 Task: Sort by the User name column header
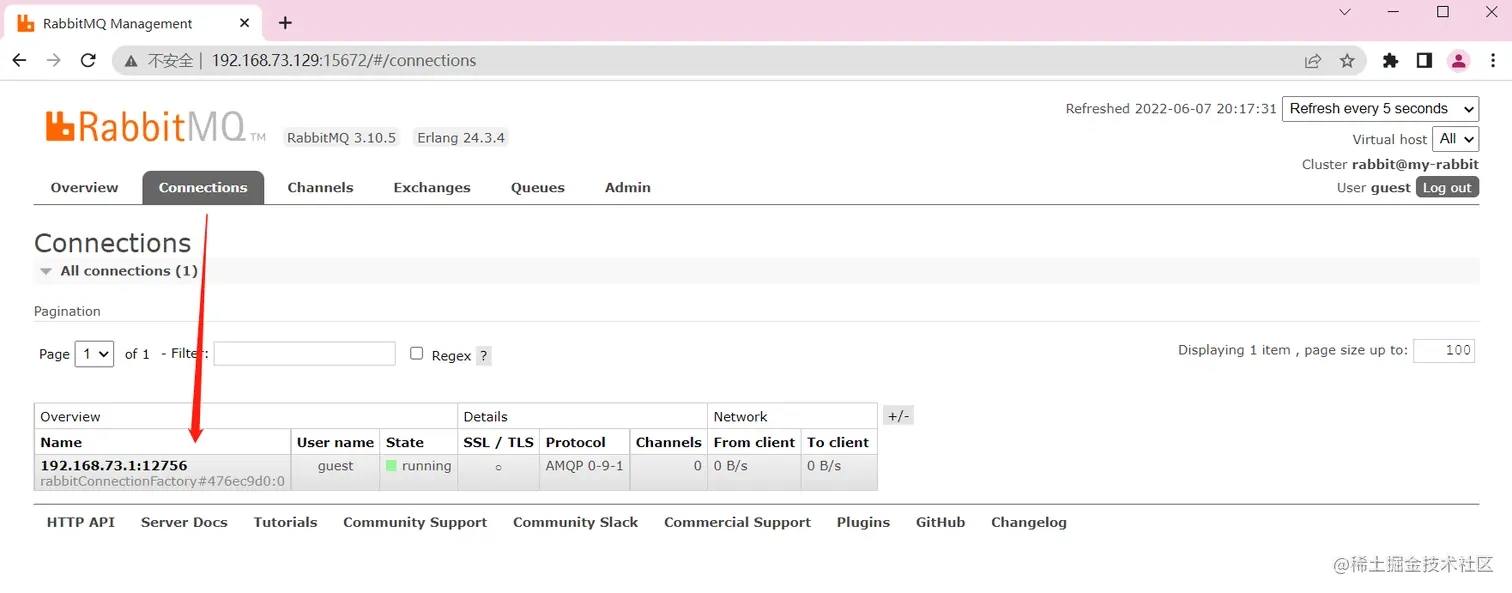335,442
